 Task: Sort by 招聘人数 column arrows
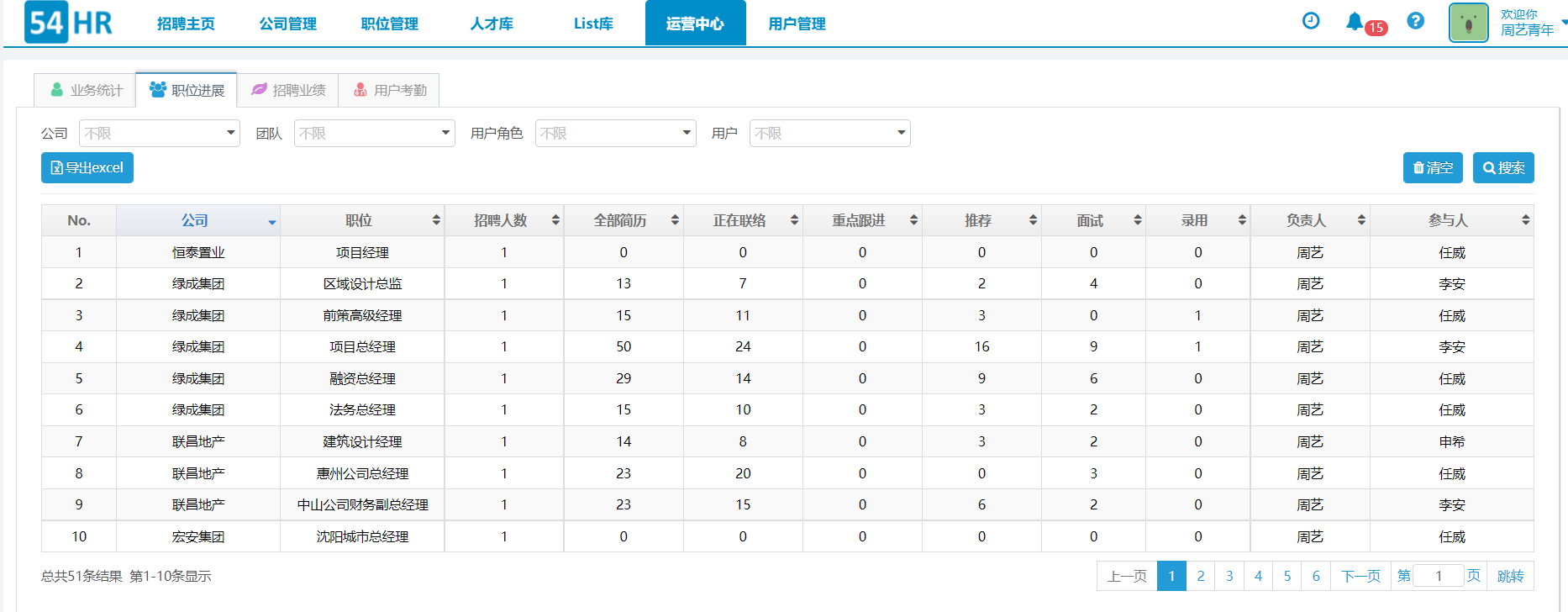point(555,220)
